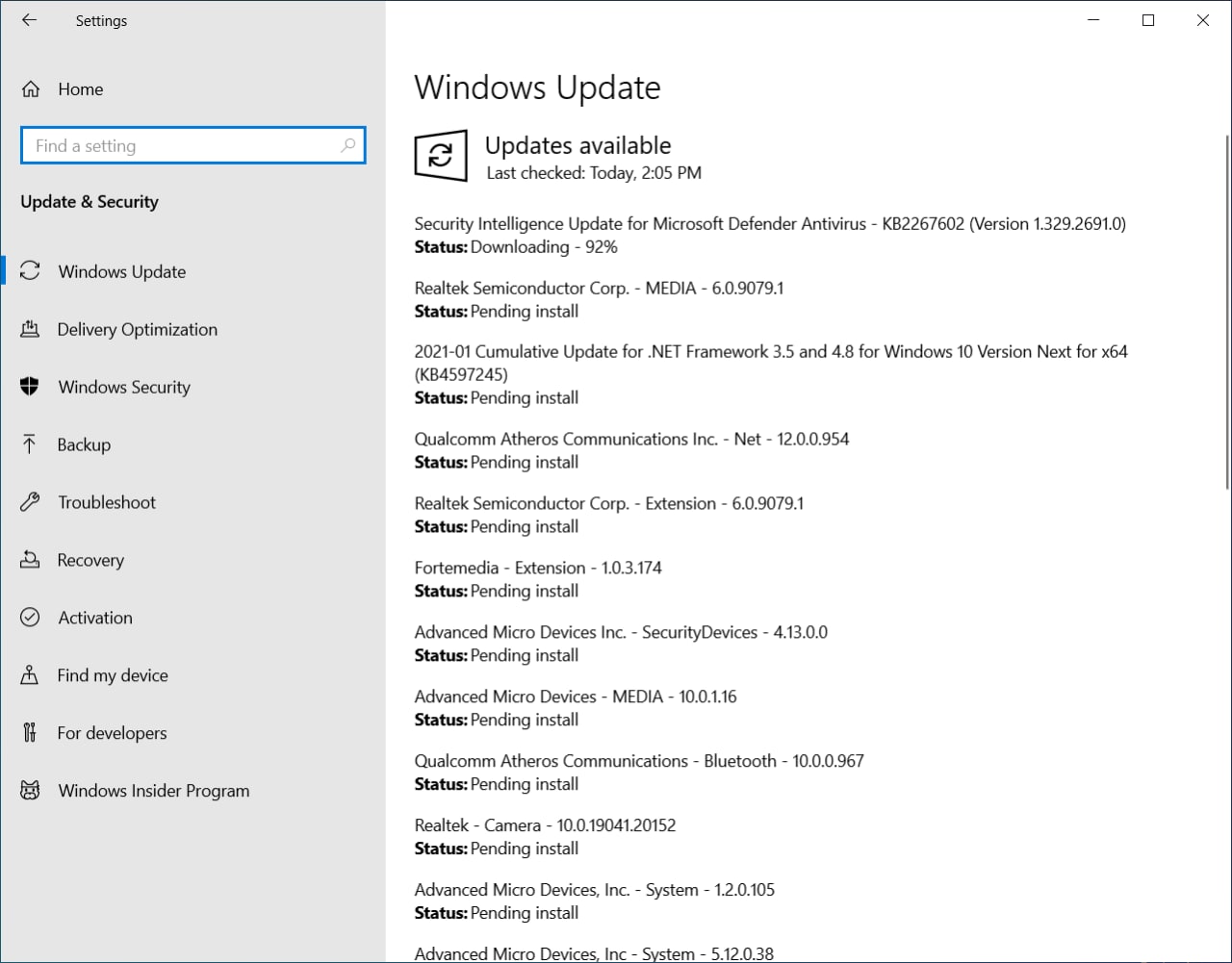The width and height of the screenshot is (1232, 963).
Task: Click the back arrow in Settings
Action: (x=29, y=20)
